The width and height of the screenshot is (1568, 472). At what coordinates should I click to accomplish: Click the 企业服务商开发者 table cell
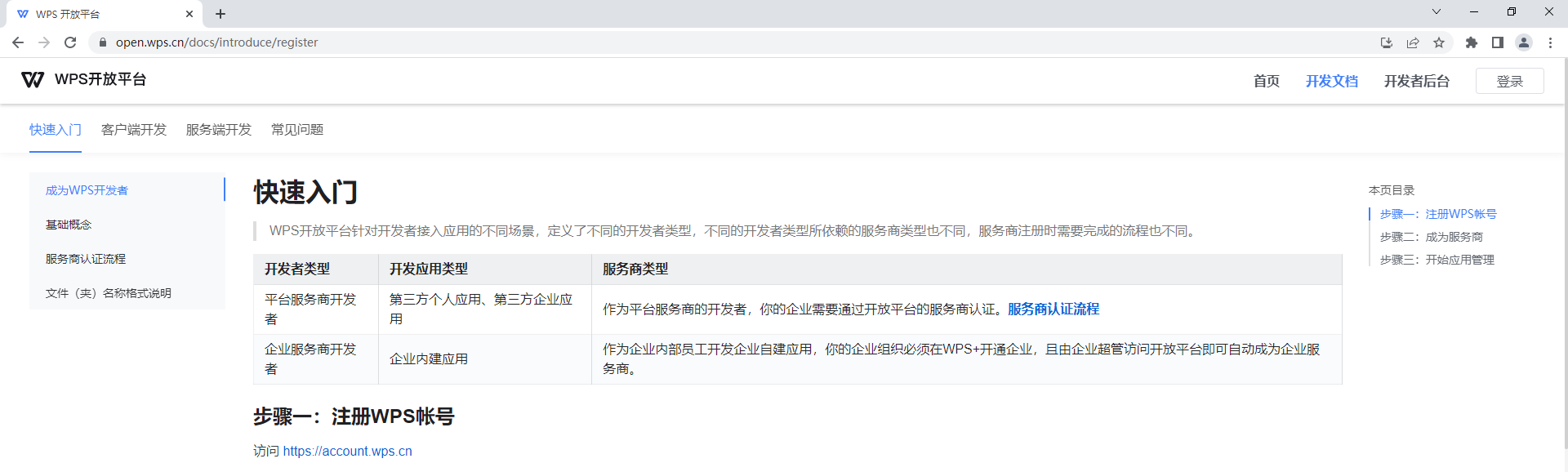(x=316, y=359)
